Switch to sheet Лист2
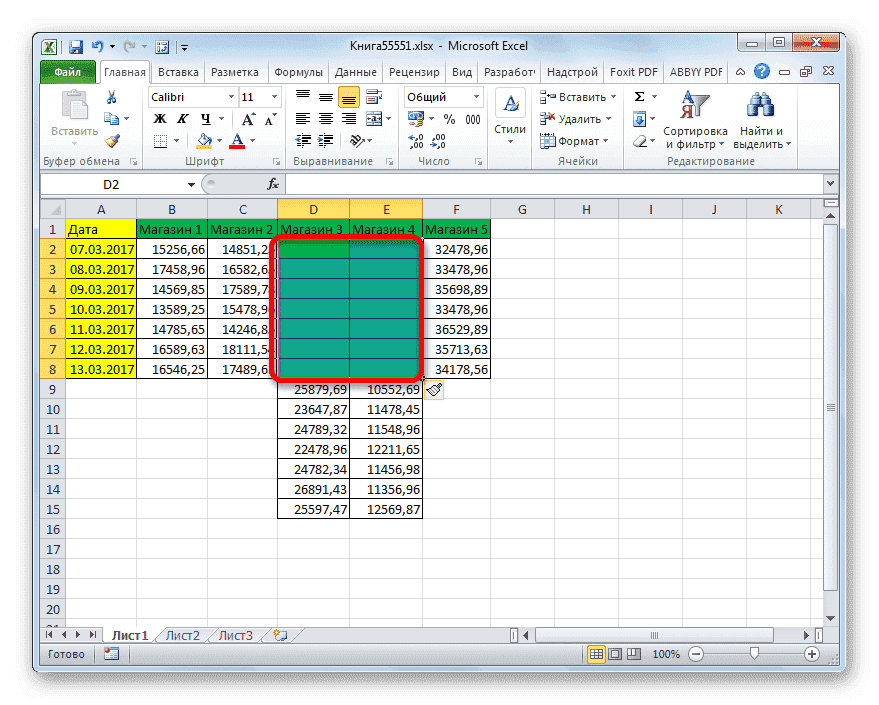Image resolution: width=879 pixels, height=705 pixels. coord(183,634)
